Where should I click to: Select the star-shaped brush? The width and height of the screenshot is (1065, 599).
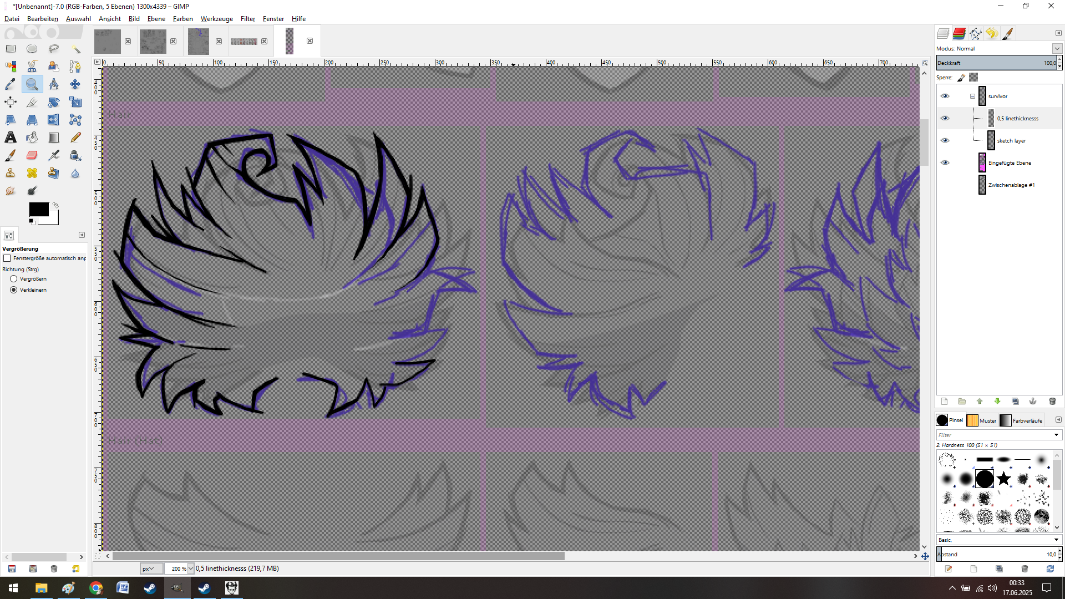(x=1004, y=479)
